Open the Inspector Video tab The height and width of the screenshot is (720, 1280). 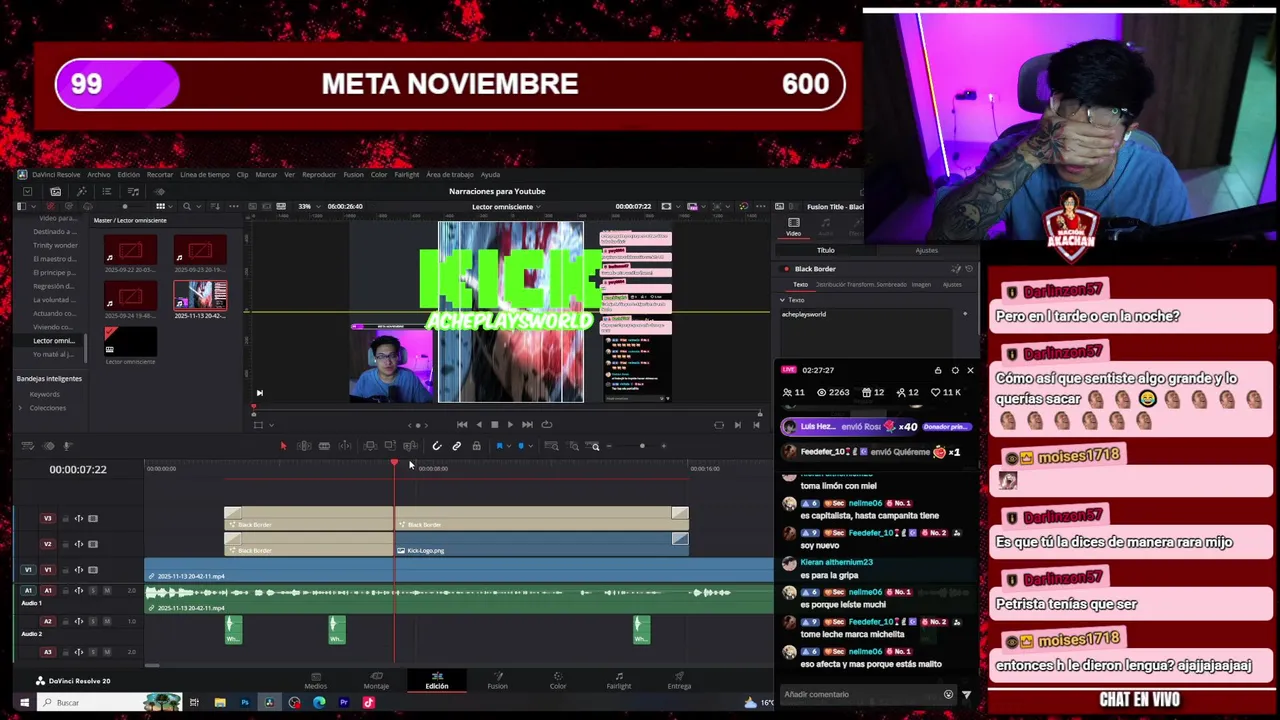point(793,227)
